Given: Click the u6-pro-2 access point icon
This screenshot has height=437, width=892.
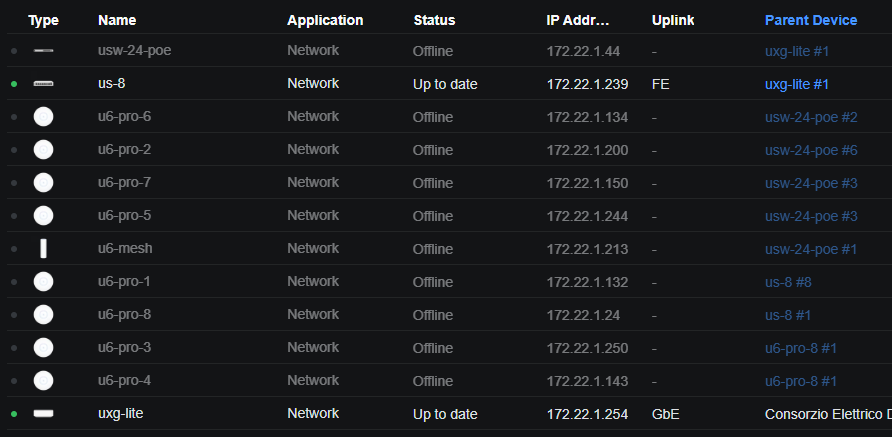Looking at the screenshot, I should point(43,150).
